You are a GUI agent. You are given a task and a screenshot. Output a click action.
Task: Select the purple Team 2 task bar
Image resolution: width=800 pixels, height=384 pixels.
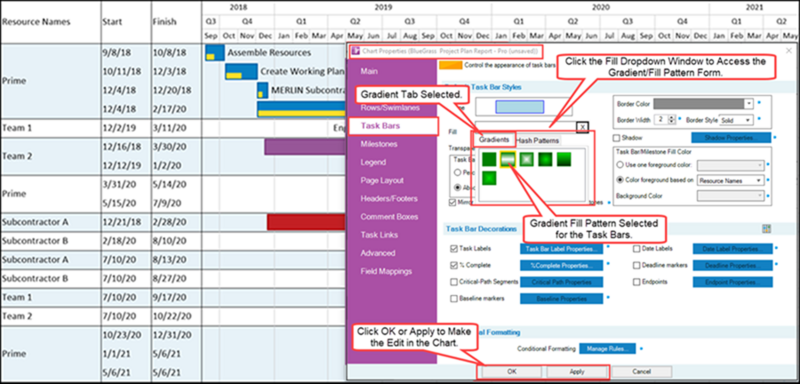[305, 146]
